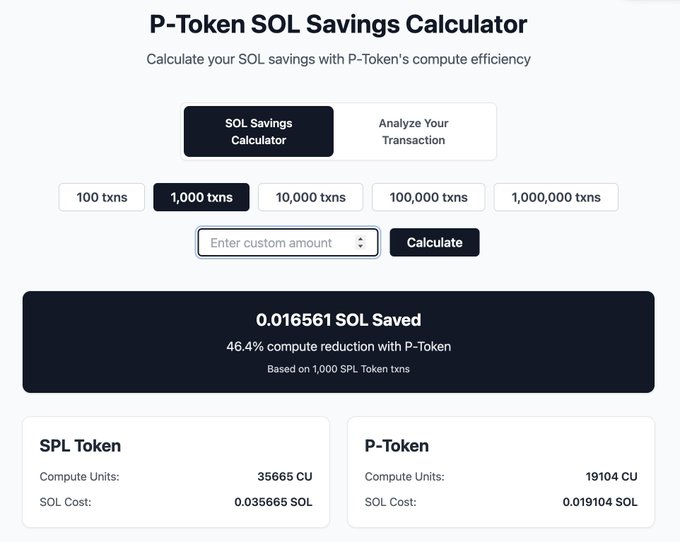Focus the custom amount input field

click(x=275, y=243)
